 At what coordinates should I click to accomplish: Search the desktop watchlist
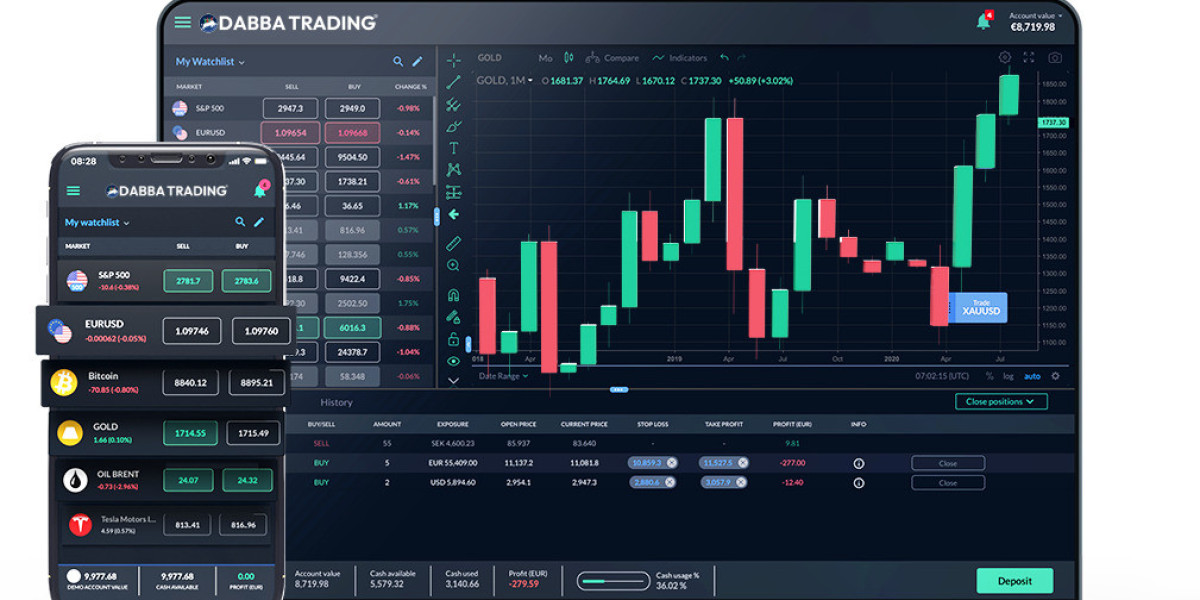point(398,61)
